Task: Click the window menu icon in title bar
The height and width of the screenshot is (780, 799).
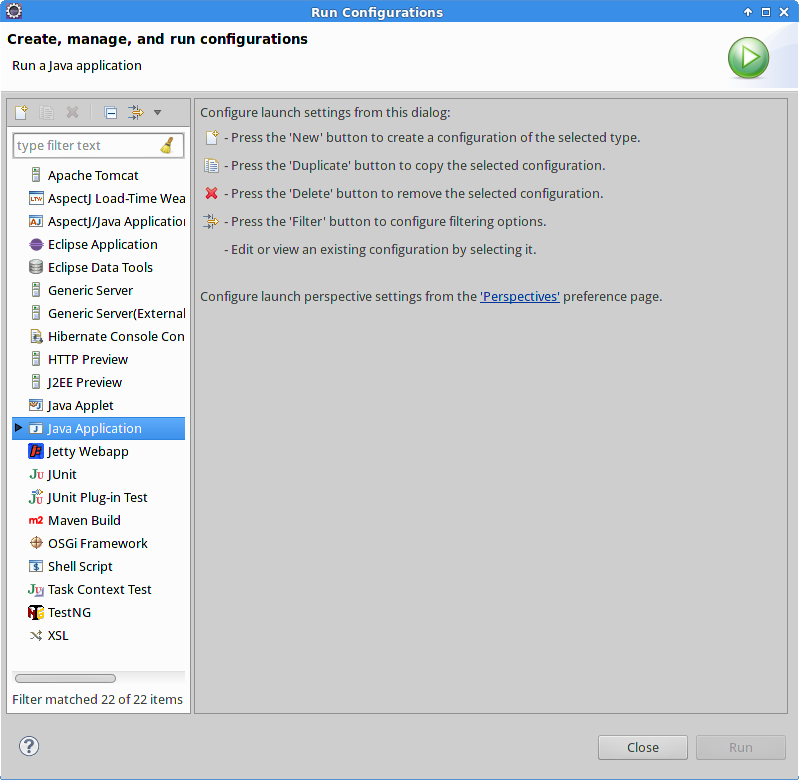Action: point(14,11)
